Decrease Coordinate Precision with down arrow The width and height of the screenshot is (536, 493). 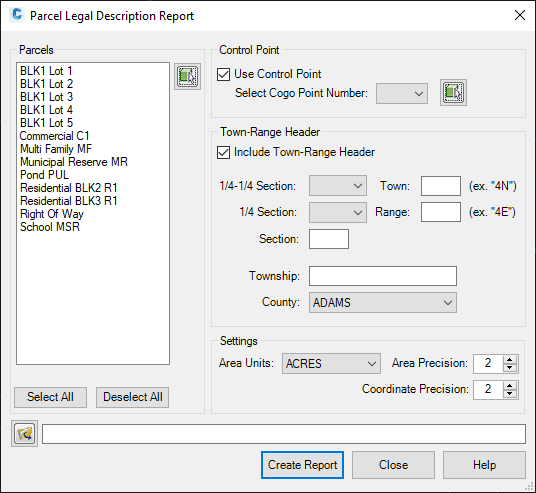(x=510, y=394)
